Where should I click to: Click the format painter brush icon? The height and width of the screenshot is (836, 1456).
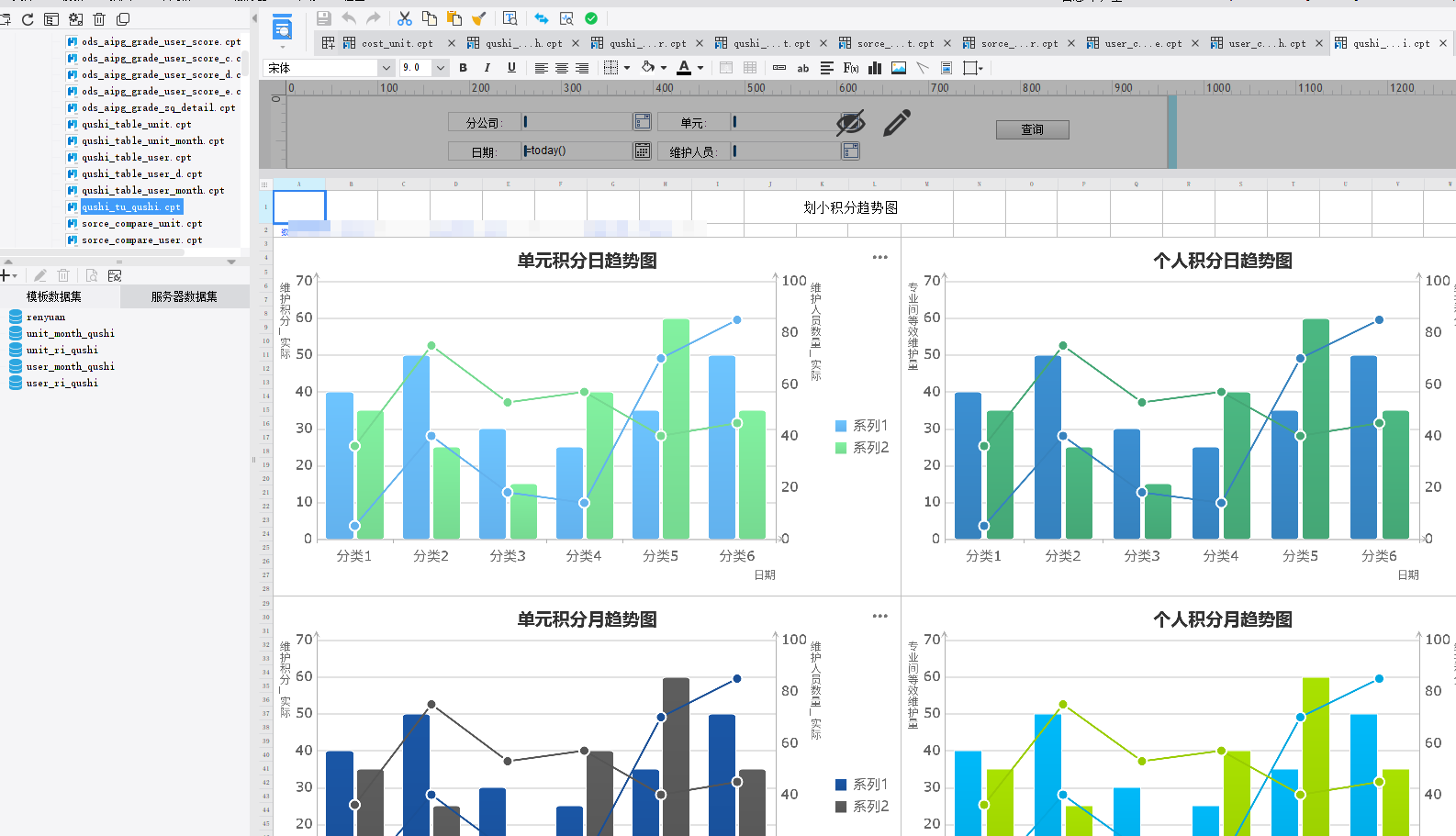478,18
